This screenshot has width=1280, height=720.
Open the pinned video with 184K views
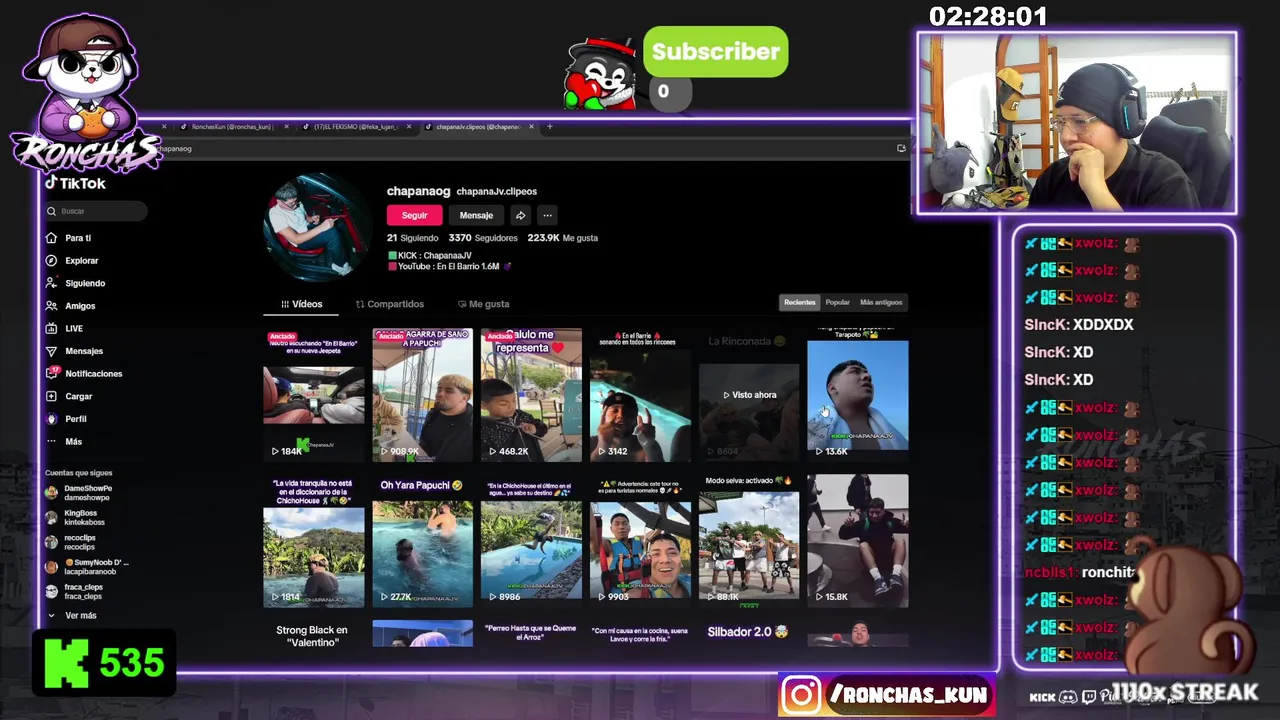point(314,394)
